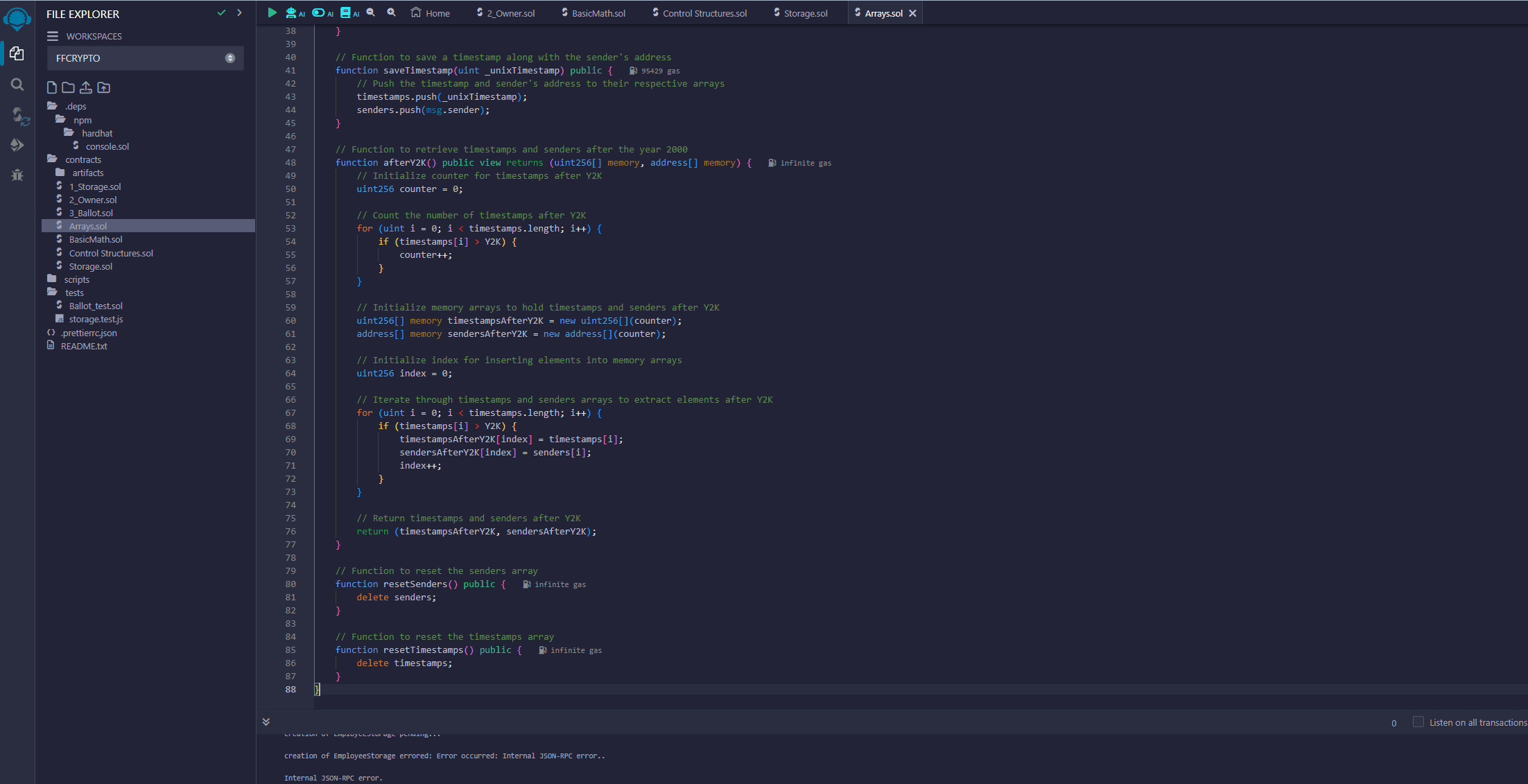Click the upload folder icon
The width and height of the screenshot is (1528, 784).
tap(104, 87)
